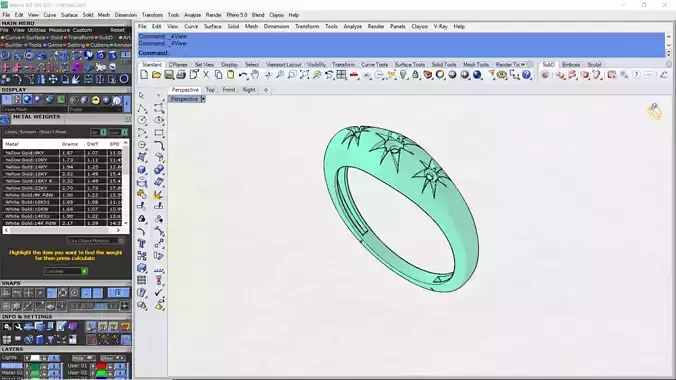Open the V-Ray menu

(440, 26)
